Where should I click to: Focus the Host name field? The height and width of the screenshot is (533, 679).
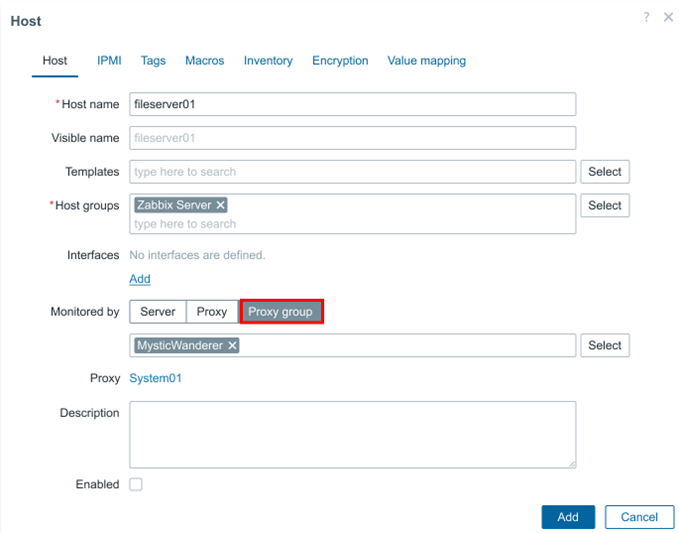click(x=352, y=104)
